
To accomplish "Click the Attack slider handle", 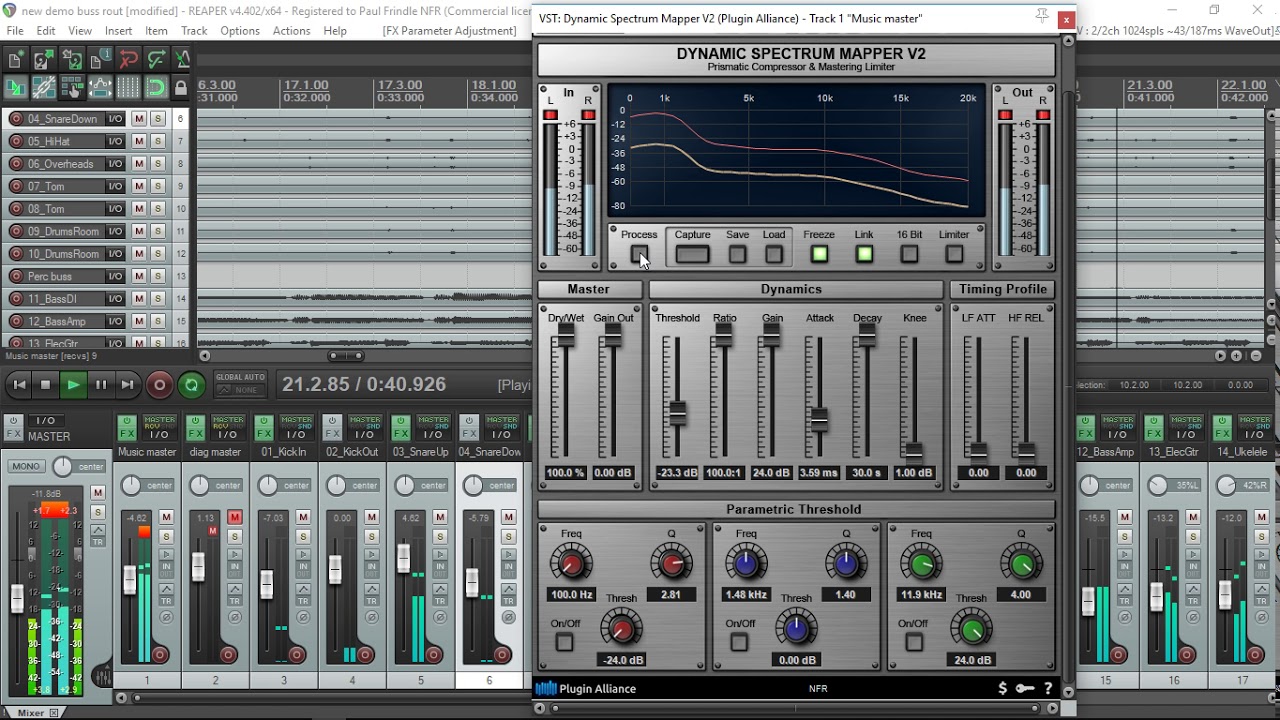I will 819,419.
